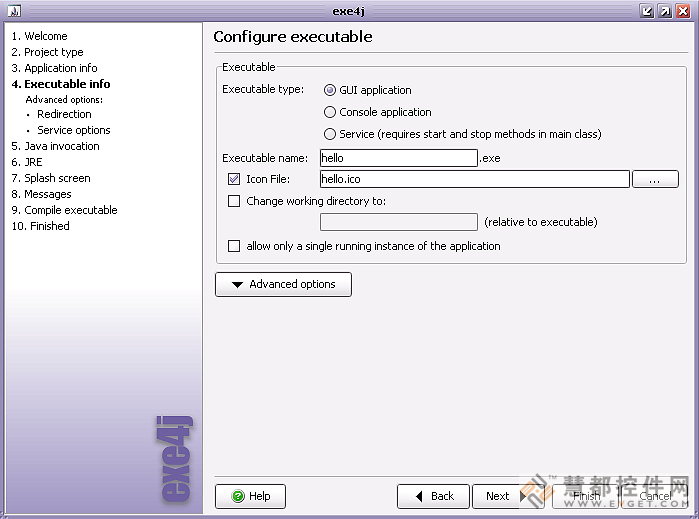The image size is (699, 519).
Task: Jump to step 5 Java invocation
Action: (55, 146)
